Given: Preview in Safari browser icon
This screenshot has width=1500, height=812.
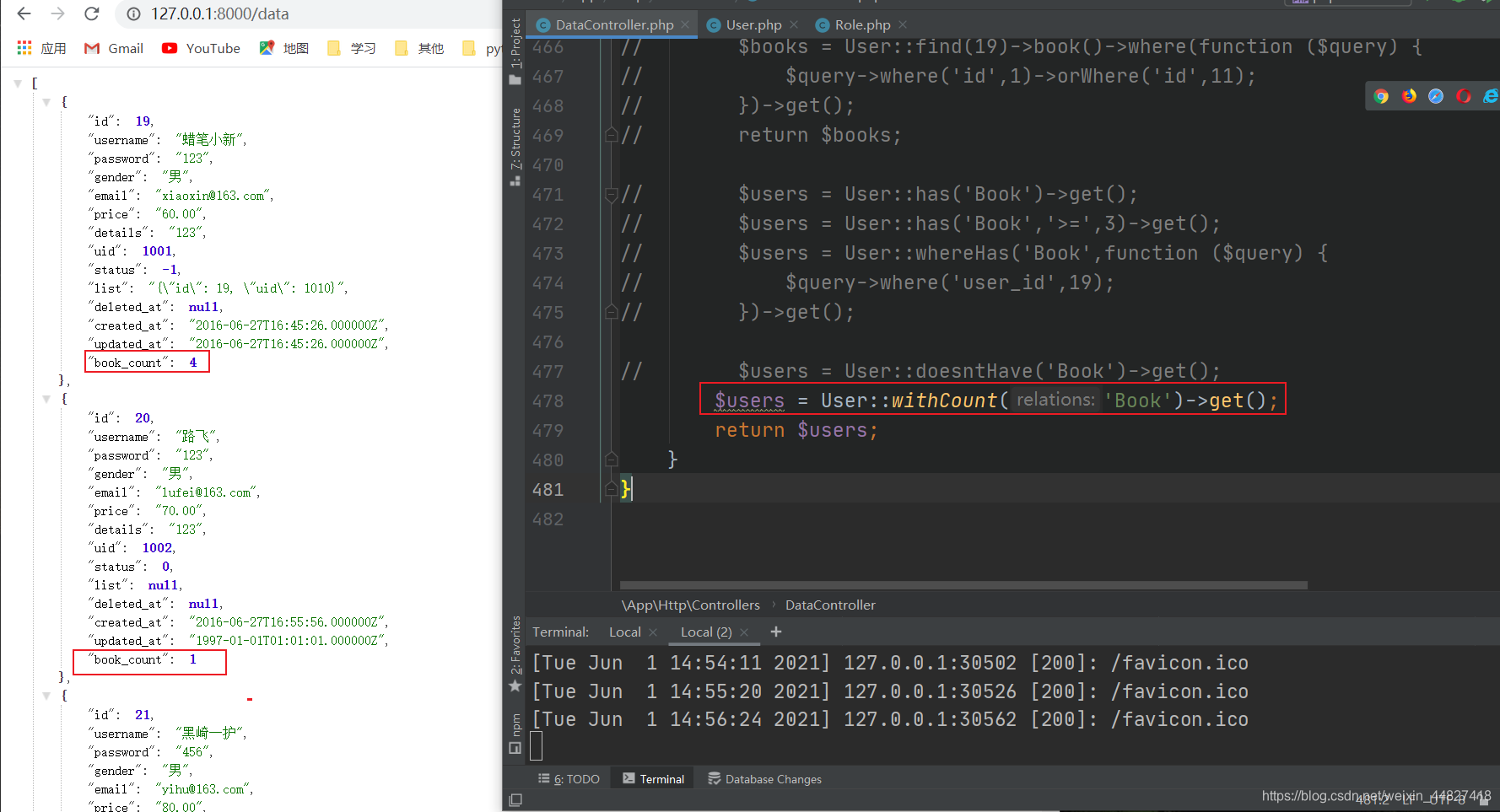Looking at the screenshot, I should [1436, 96].
